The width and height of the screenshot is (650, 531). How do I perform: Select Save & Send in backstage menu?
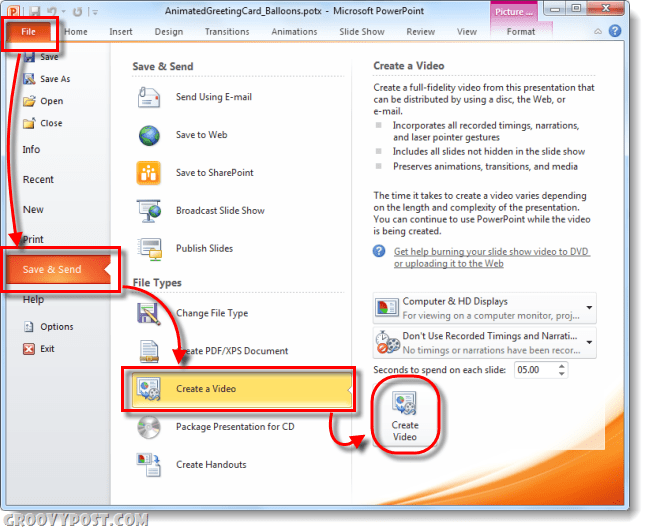tap(58, 269)
